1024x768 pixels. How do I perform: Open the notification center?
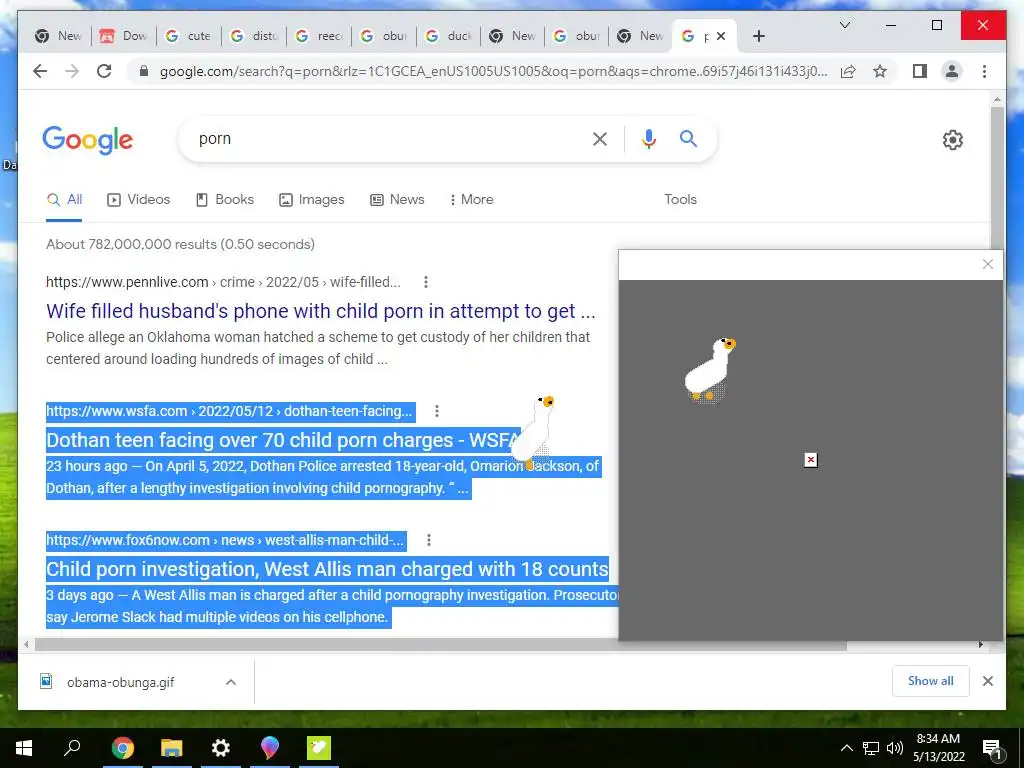[x=992, y=749]
